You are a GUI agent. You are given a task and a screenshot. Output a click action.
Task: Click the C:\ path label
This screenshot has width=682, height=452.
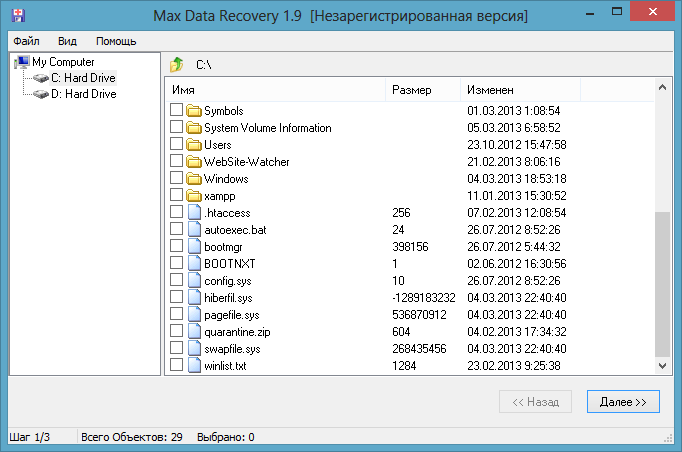pyautogui.click(x=204, y=65)
